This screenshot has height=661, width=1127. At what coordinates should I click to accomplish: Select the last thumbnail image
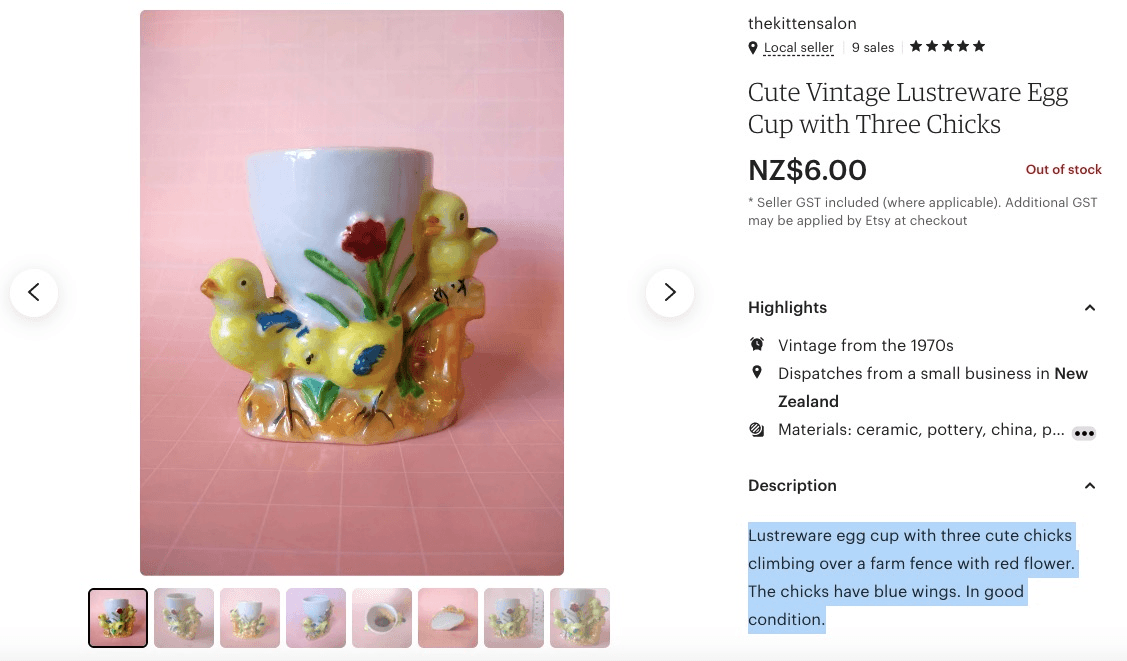[x=580, y=618]
